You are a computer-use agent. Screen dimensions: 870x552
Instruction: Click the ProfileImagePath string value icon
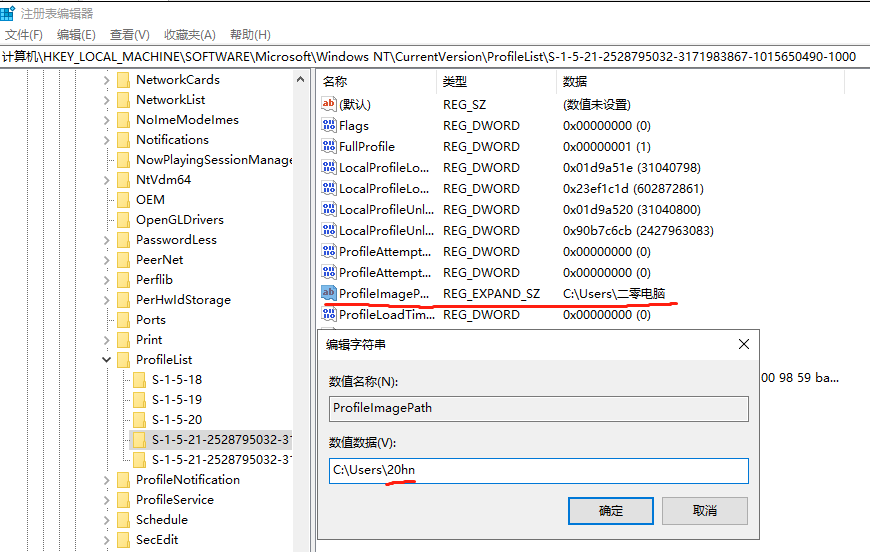329,293
